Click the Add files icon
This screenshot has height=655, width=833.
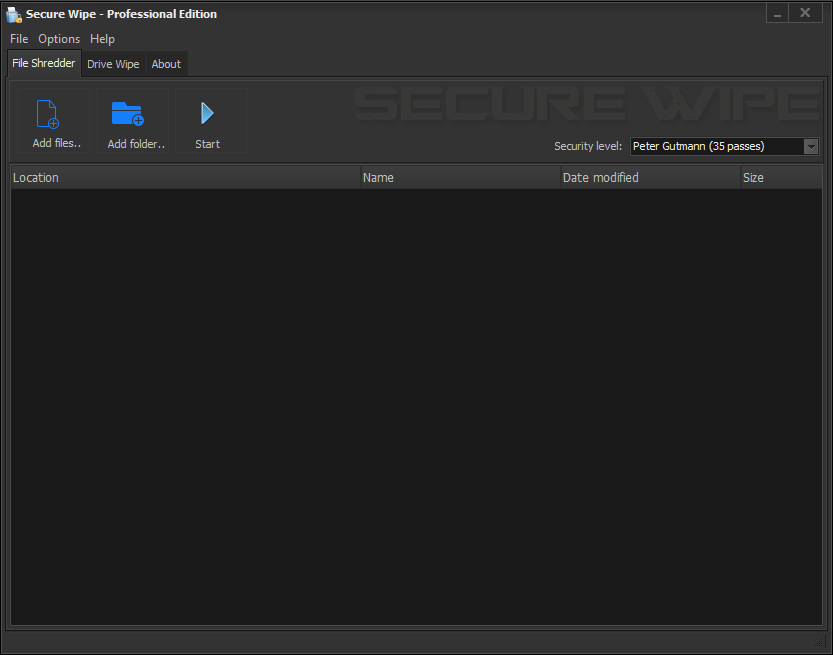pos(48,114)
